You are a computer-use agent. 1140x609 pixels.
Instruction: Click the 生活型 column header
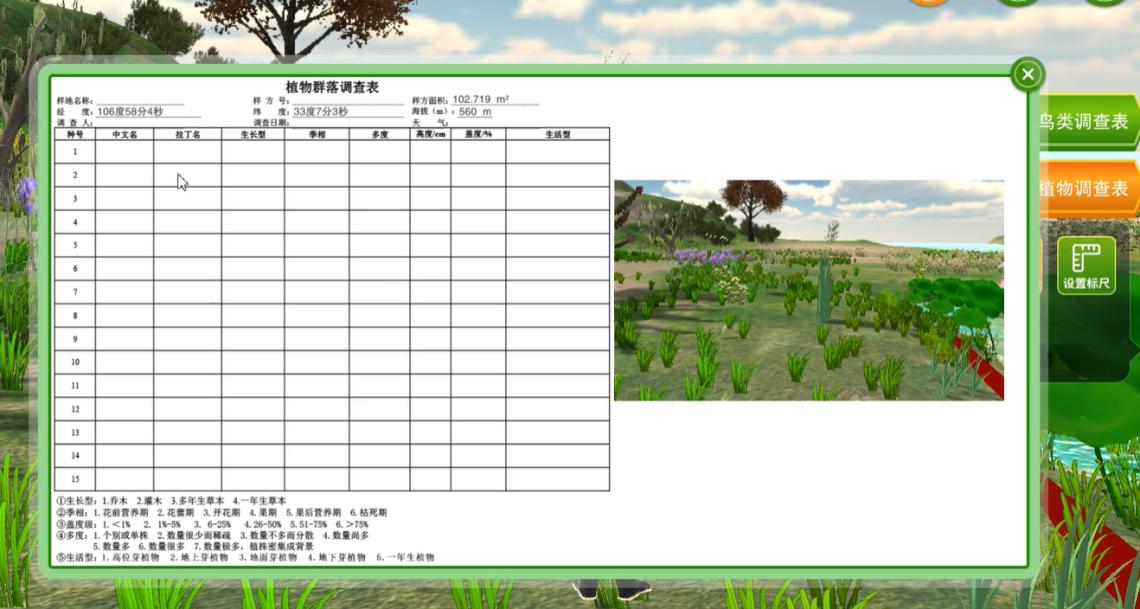[558, 134]
